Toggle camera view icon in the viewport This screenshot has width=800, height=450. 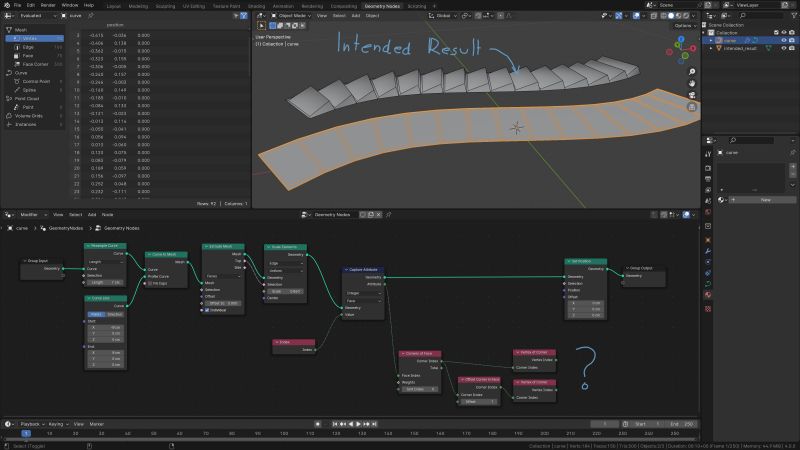pyautogui.click(x=692, y=95)
